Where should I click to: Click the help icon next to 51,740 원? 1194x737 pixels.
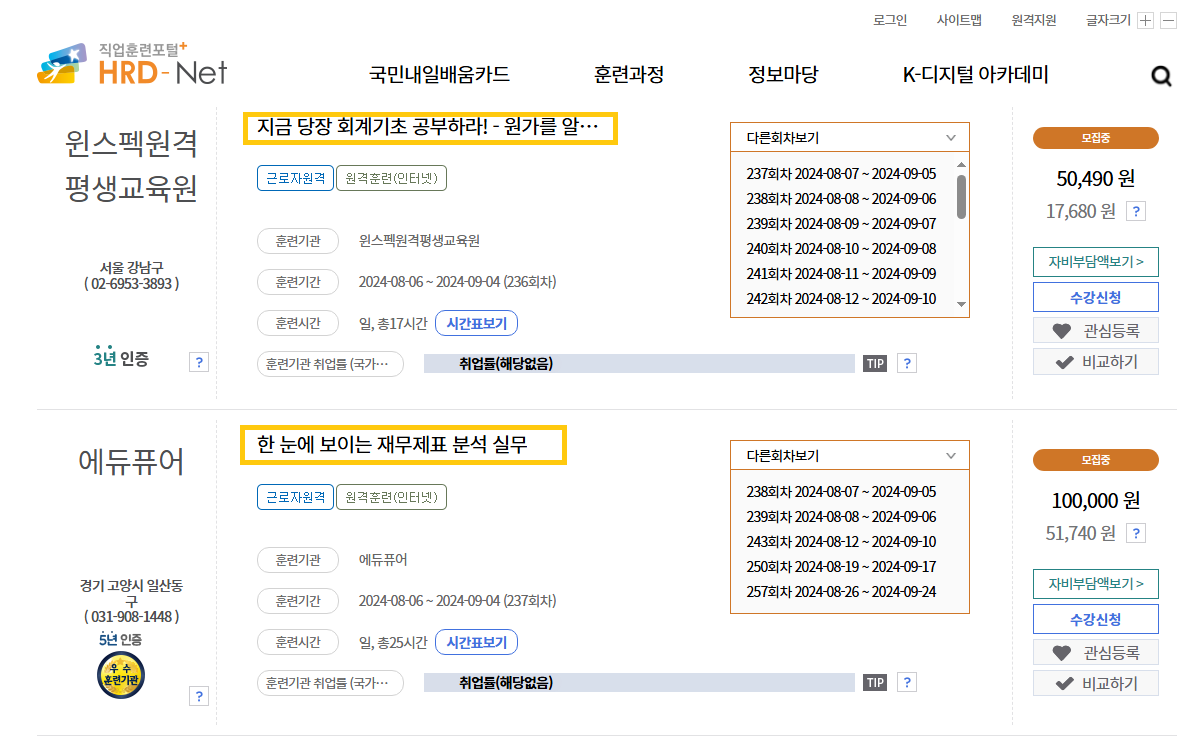1135,534
